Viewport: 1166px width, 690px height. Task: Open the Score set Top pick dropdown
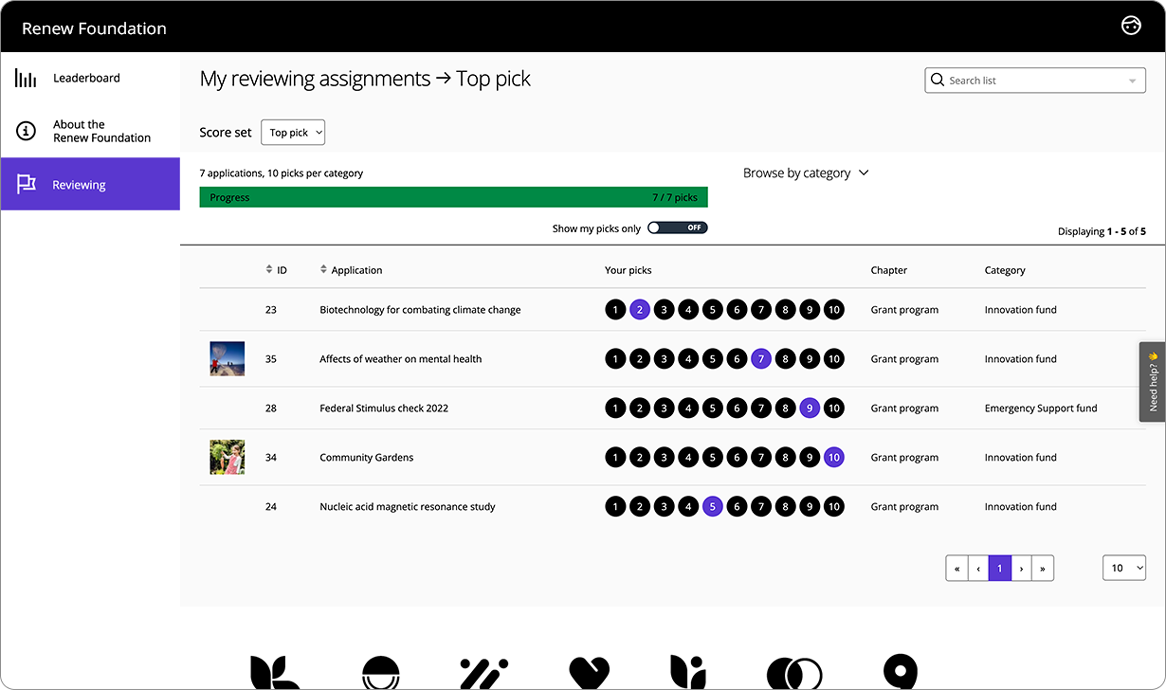(x=292, y=131)
